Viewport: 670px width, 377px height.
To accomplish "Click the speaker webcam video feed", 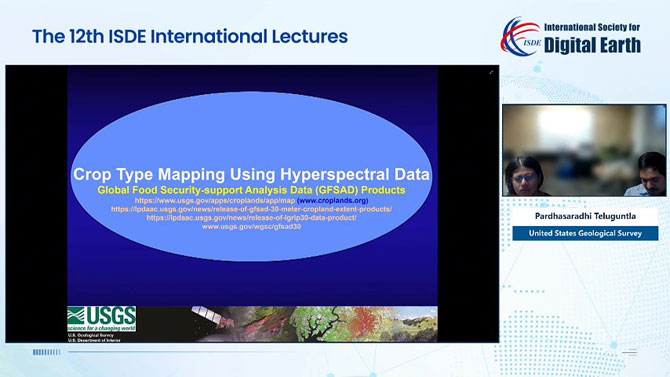I will (x=584, y=150).
